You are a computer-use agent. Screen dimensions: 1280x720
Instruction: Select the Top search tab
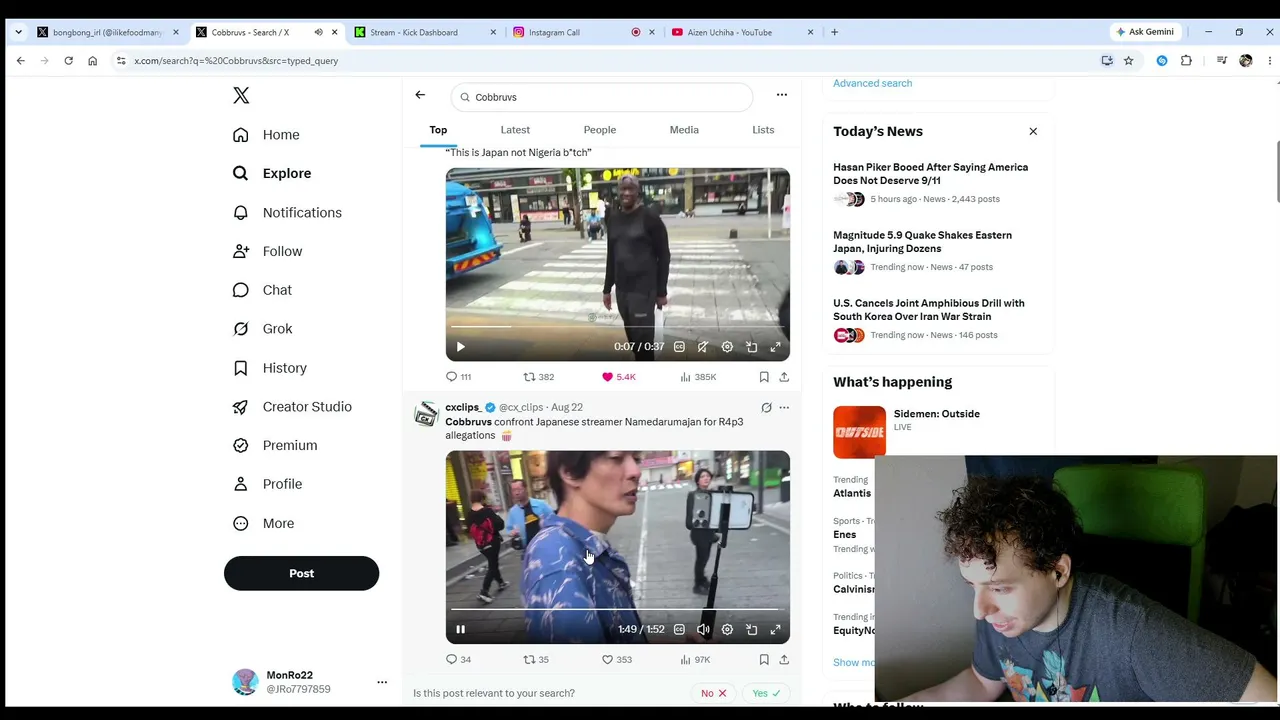click(438, 130)
